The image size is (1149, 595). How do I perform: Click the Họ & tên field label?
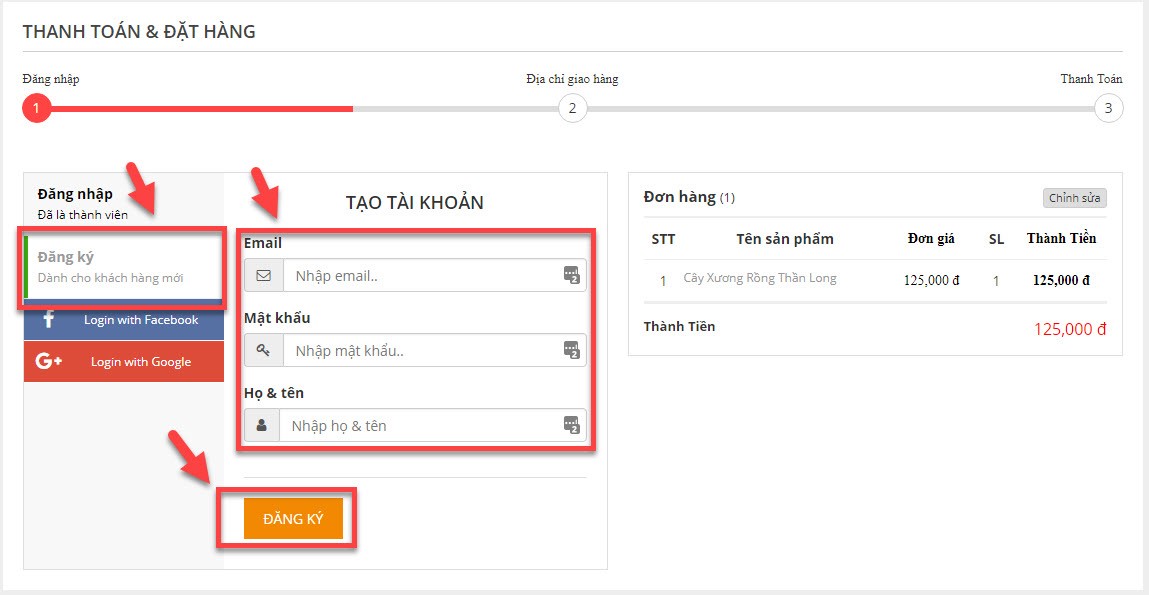[x=274, y=393]
